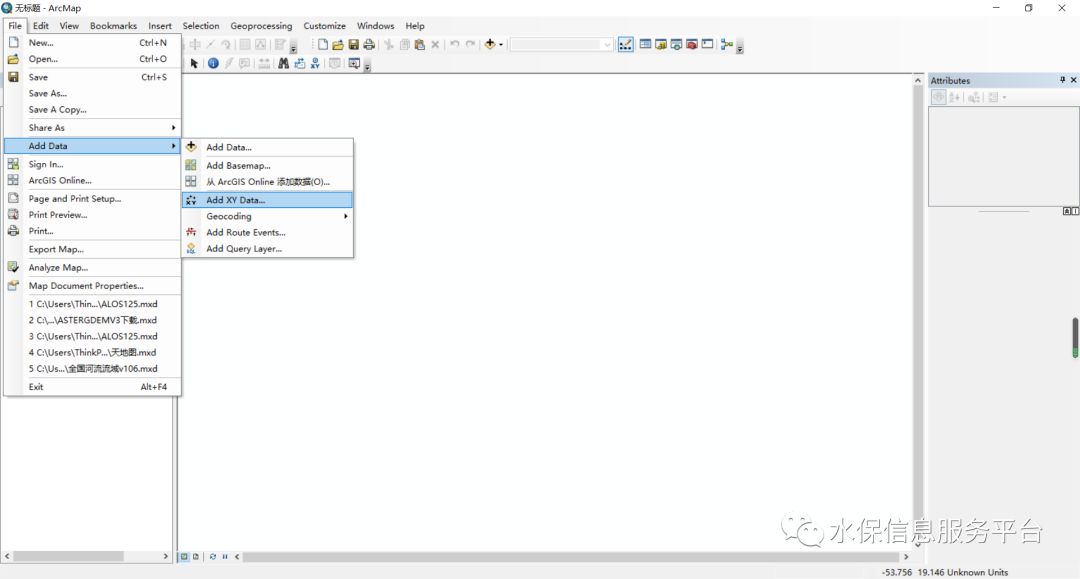This screenshot has width=1080, height=579.
Task: Close the Attributes panel
Action: point(1073,80)
